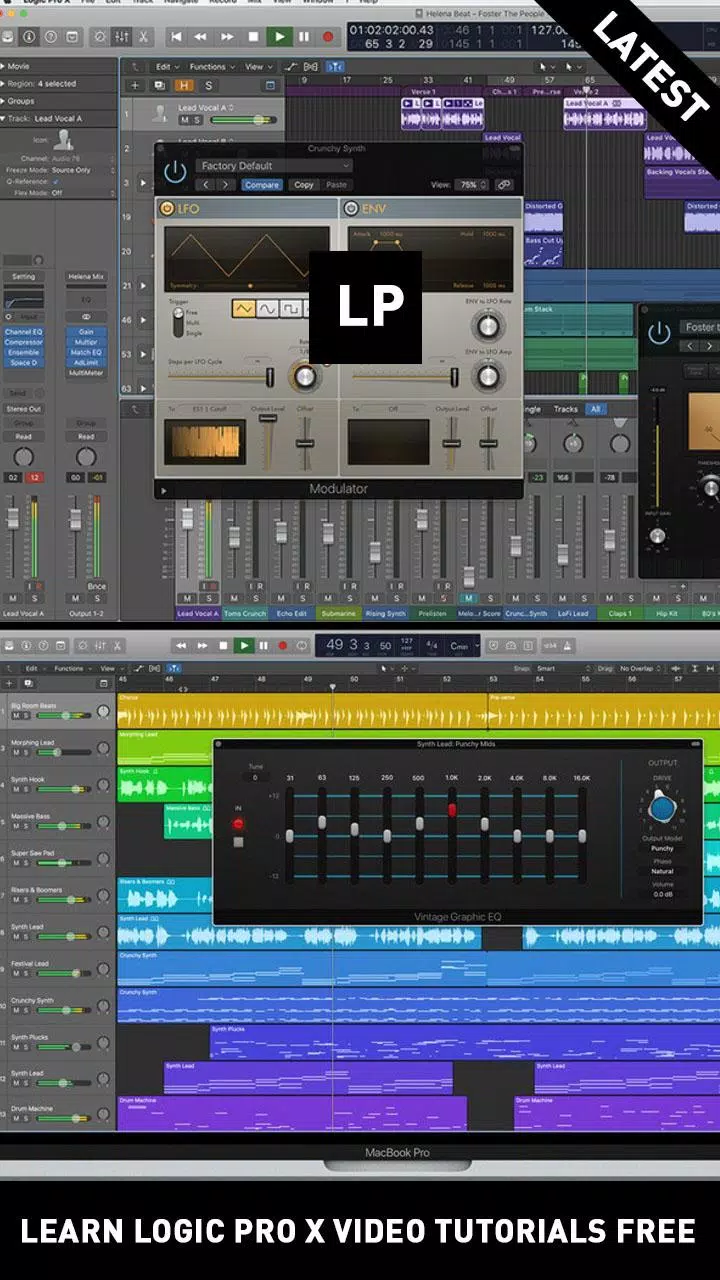This screenshot has height=1280, width=720.
Task: Click the Paste button in Crunchy Synth
Action: [336, 185]
